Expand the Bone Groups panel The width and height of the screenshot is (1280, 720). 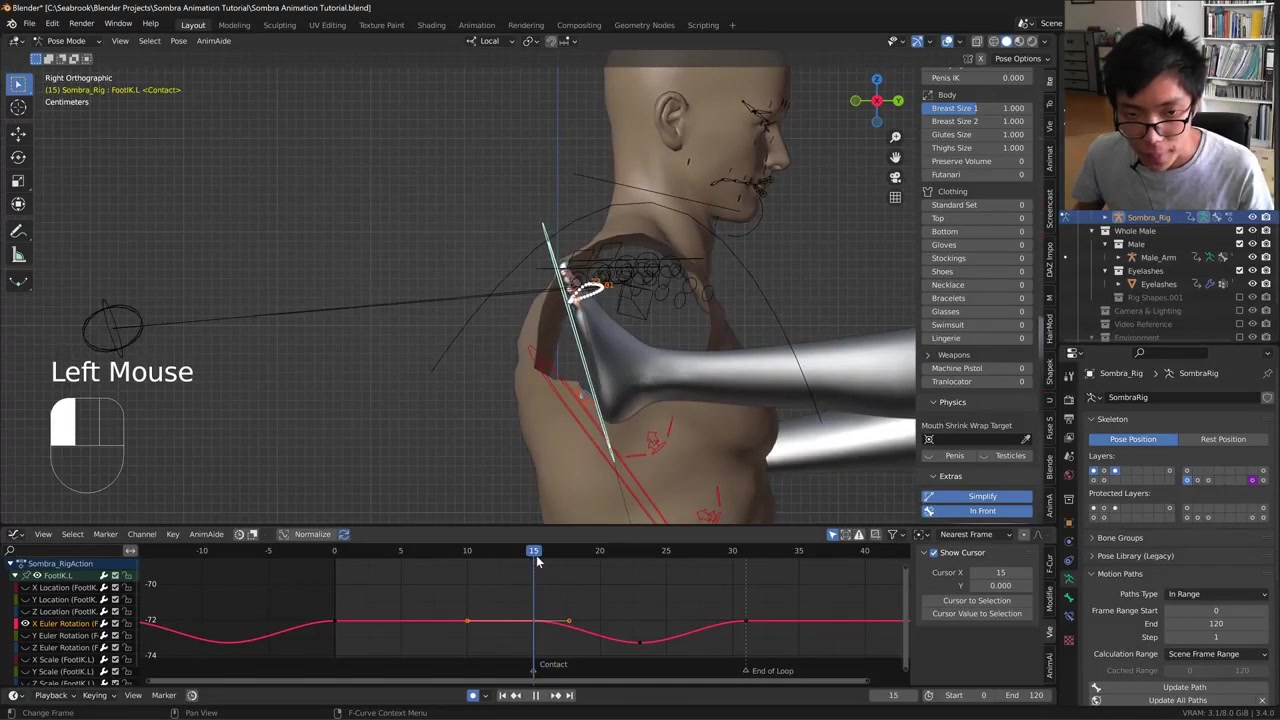[x=1119, y=538]
